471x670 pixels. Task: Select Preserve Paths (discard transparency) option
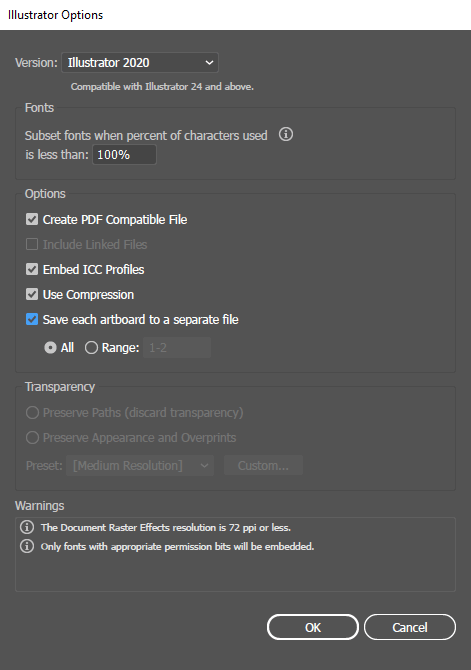click(32, 413)
